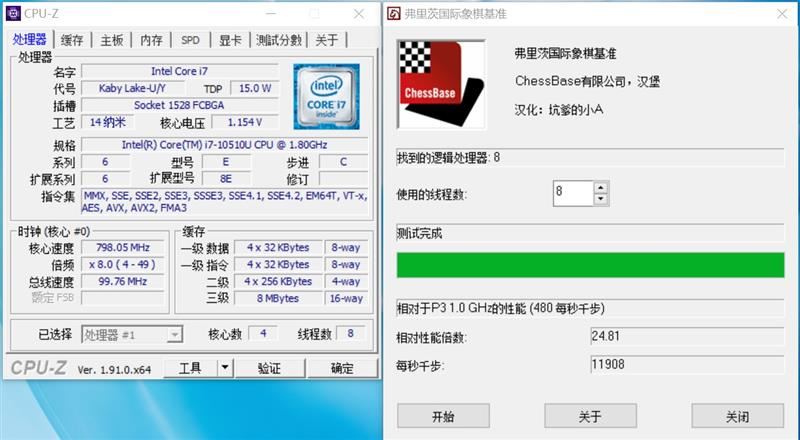Click the TDP value 15.0 W

[255, 88]
